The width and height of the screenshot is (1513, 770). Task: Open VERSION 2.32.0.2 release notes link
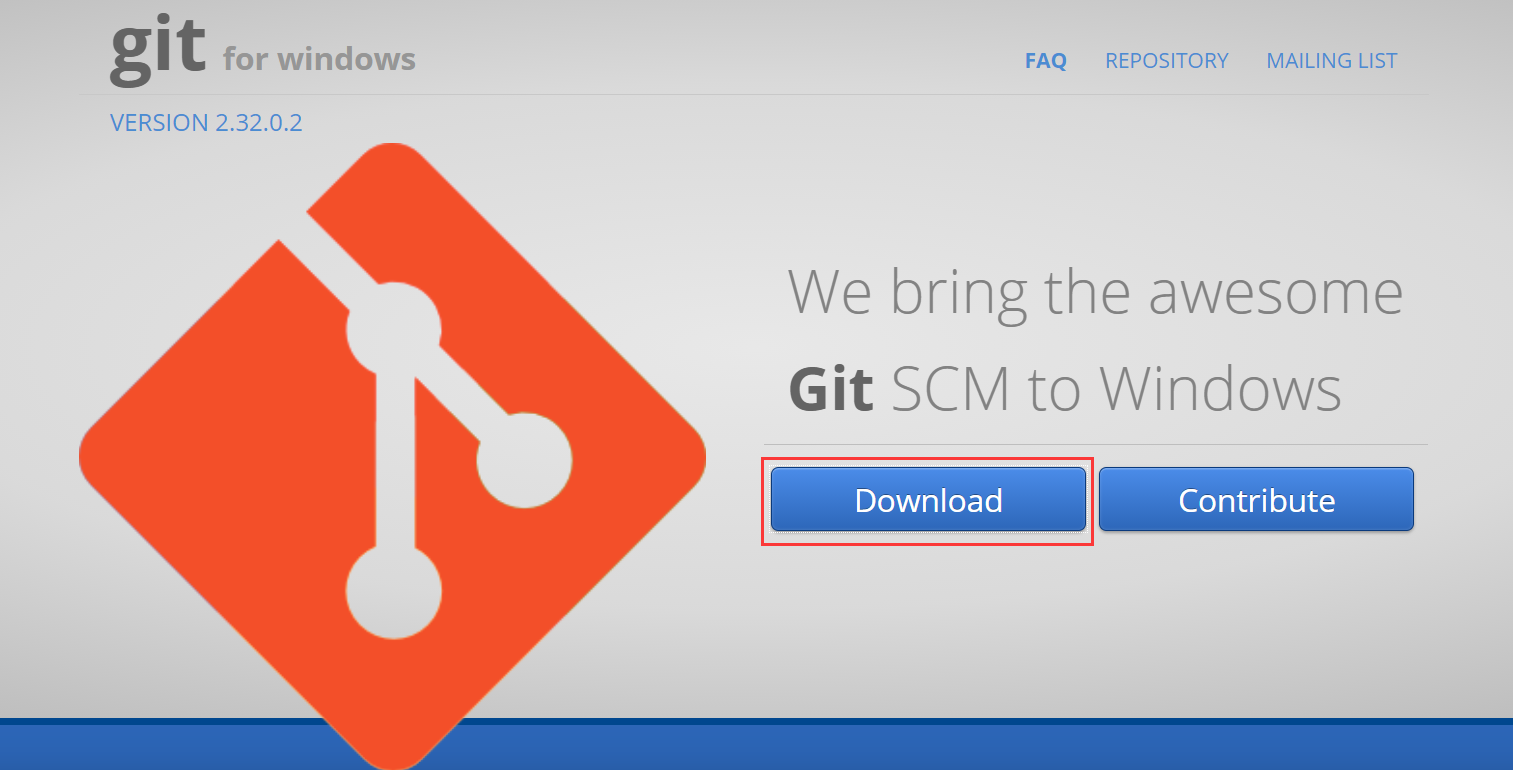pos(206,123)
